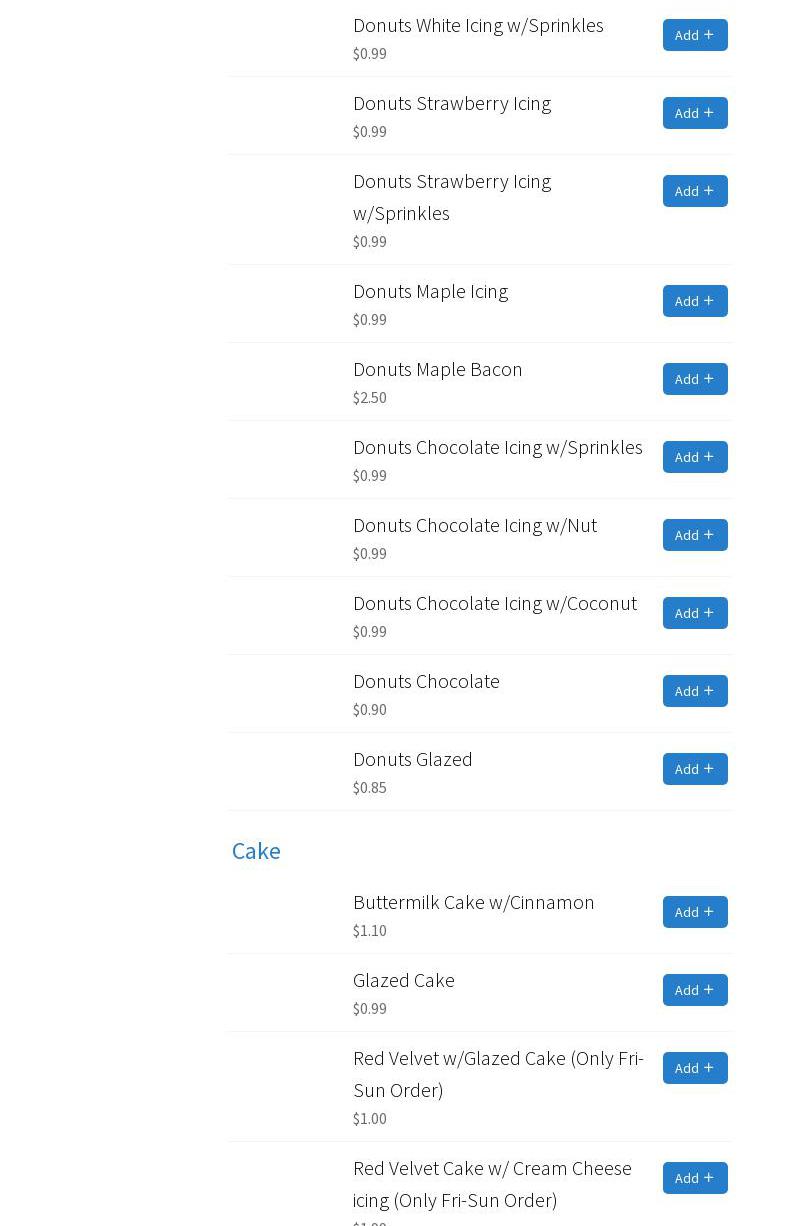Add Donuts White Icing w/Sprinkles to order
This screenshot has height=1226, width=785.
[x=694, y=35]
